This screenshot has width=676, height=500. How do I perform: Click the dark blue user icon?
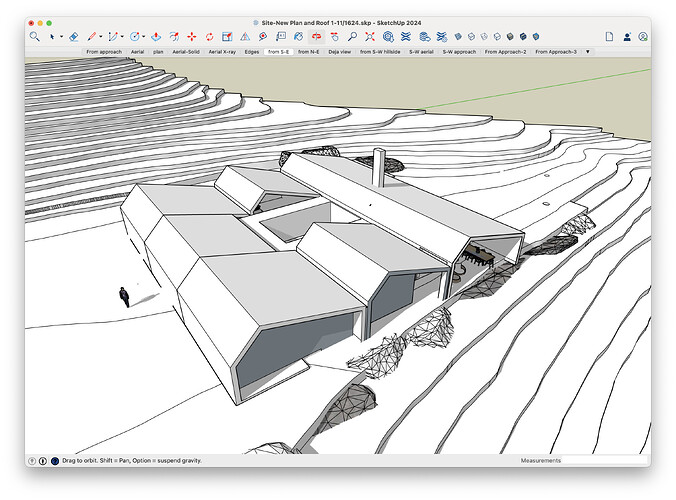coord(627,37)
